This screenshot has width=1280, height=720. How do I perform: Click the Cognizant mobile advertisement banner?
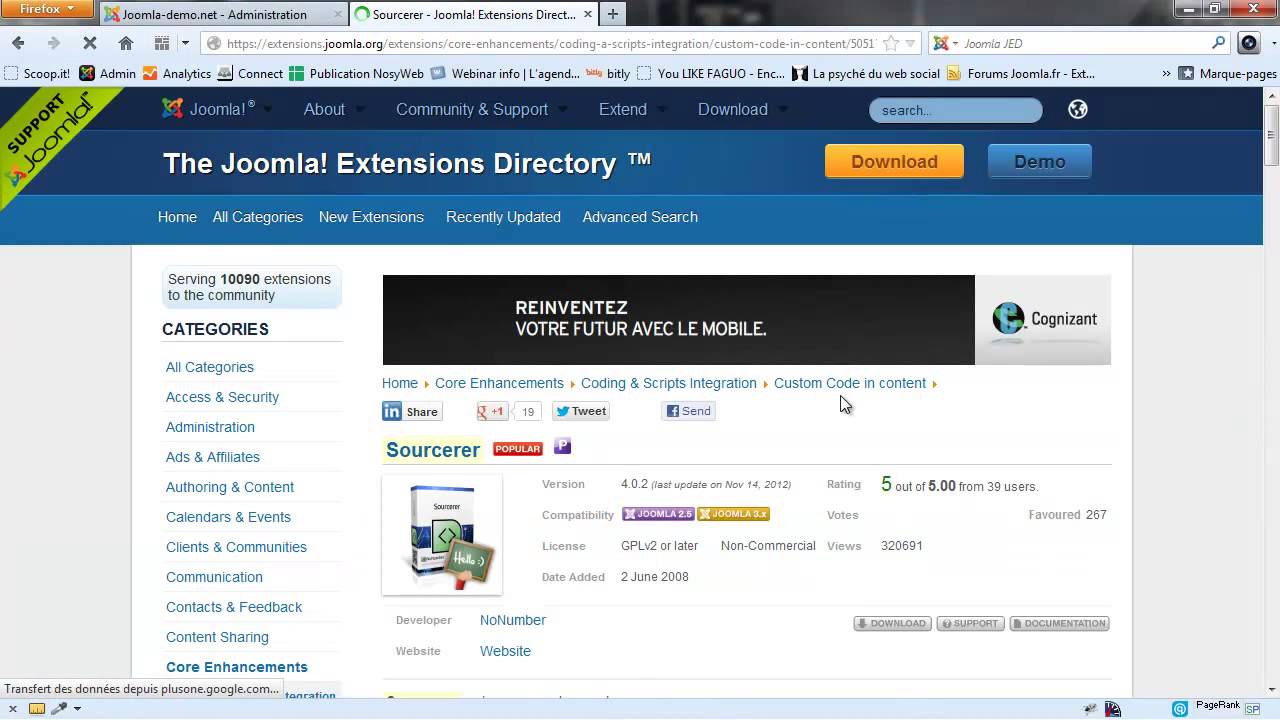click(x=746, y=320)
